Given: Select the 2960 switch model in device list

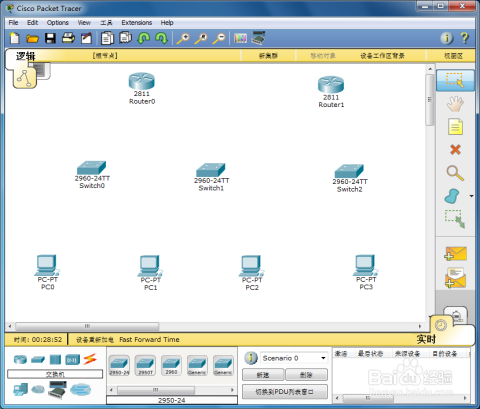Looking at the screenshot, I should [x=171, y=365].
